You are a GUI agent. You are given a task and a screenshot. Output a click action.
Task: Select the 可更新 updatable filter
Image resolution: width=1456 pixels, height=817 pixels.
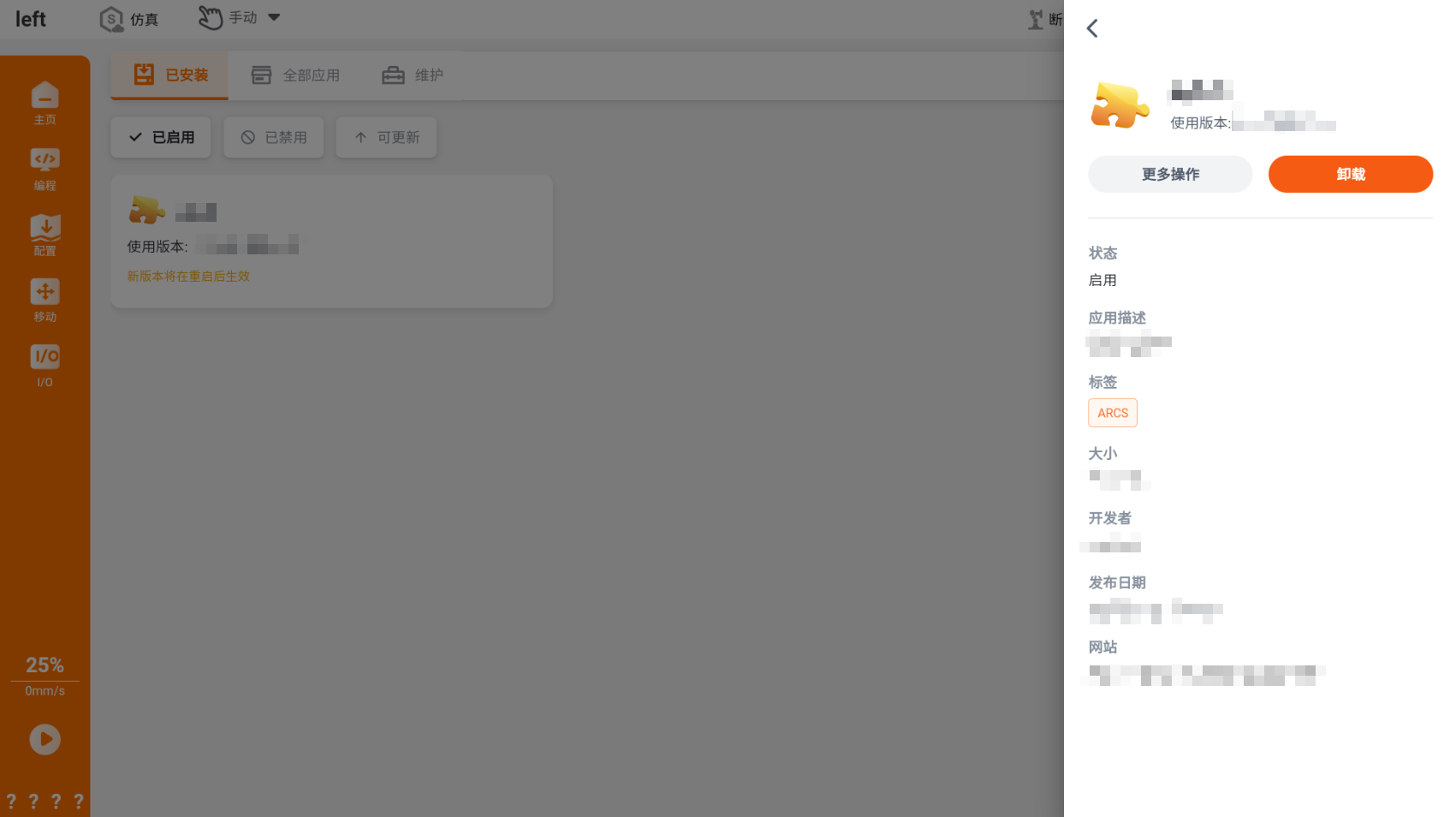[386, 137]
